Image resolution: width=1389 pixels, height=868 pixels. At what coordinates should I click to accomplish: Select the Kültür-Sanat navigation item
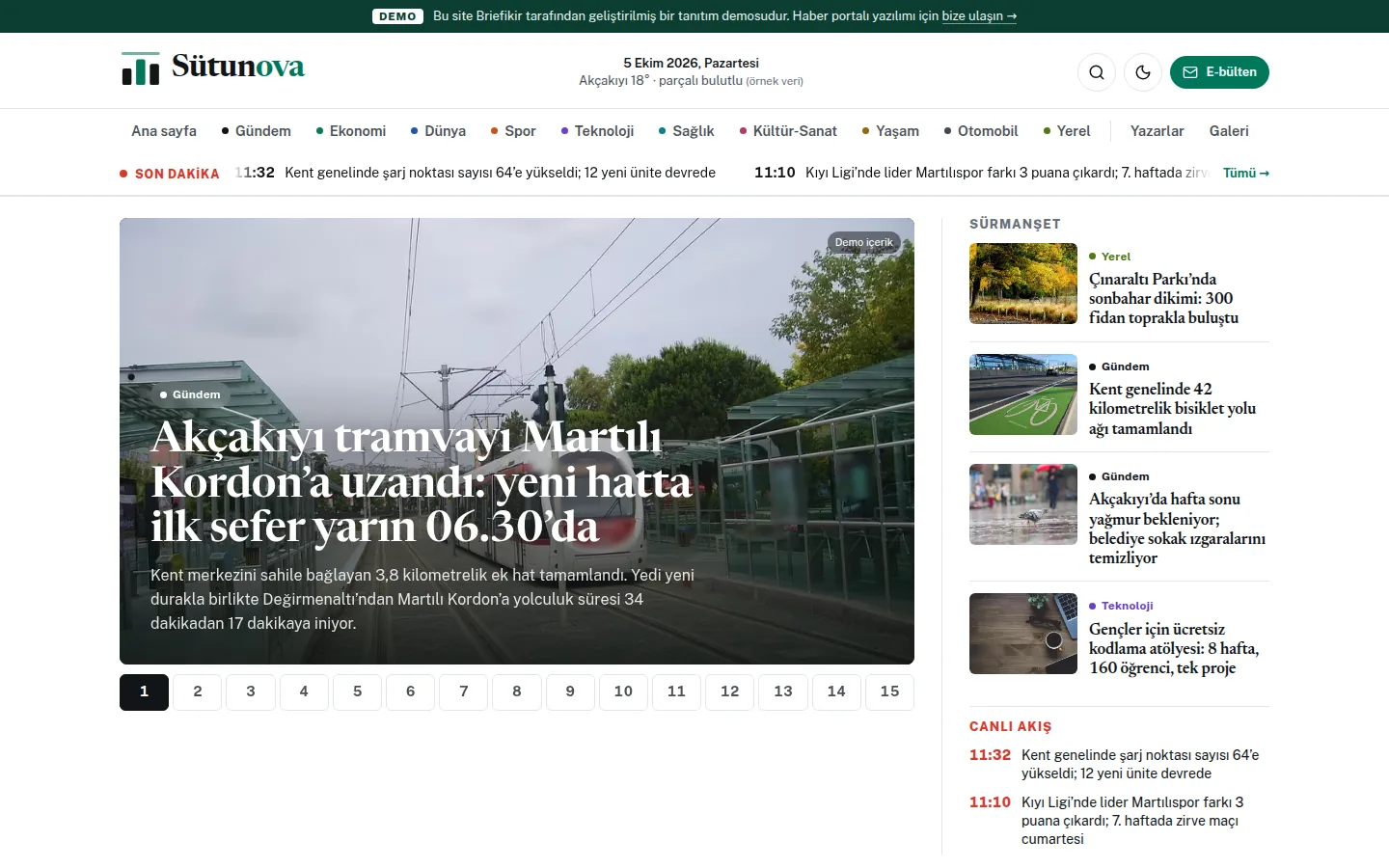click(788, 131)
